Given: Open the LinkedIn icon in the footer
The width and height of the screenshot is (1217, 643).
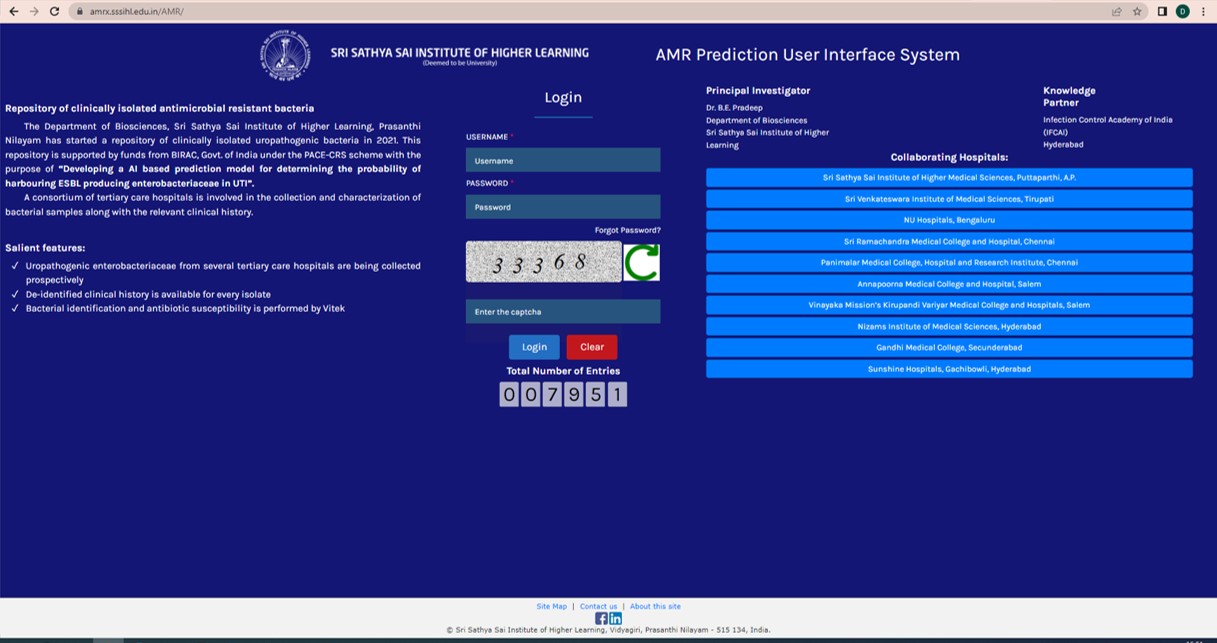Looking at the screenshot, I should 615,618.
